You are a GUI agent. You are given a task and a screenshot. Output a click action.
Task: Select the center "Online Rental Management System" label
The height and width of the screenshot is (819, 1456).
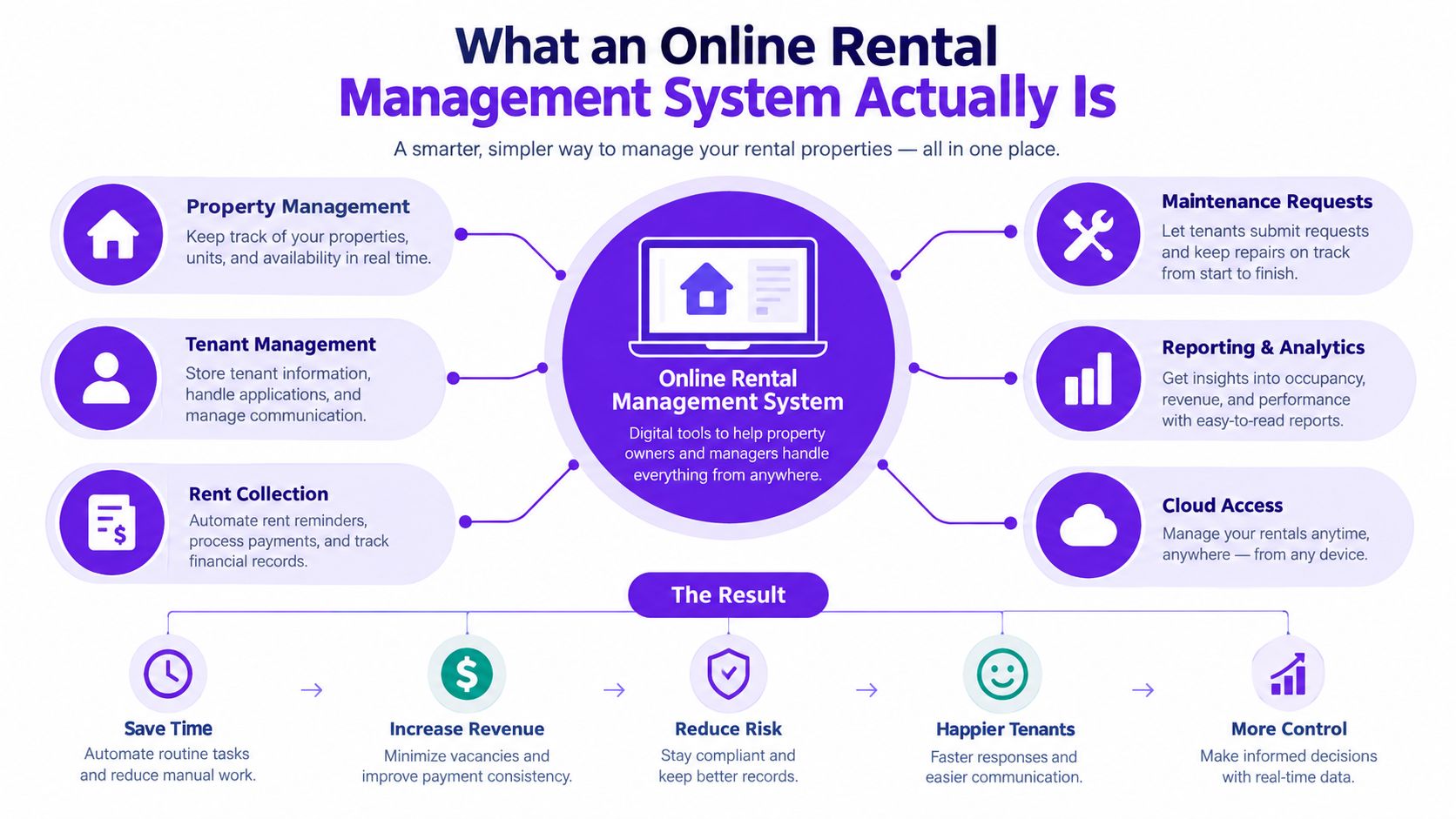pyautogui.click(x=728, y=390)
